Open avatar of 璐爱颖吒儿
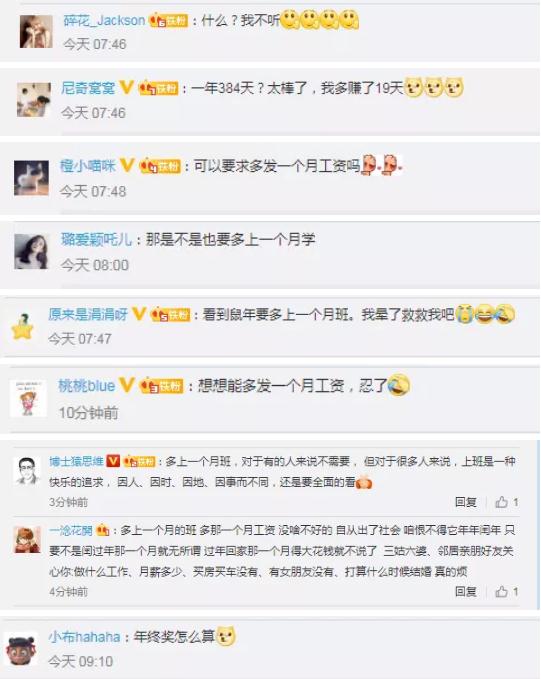 tap(31, 251)
